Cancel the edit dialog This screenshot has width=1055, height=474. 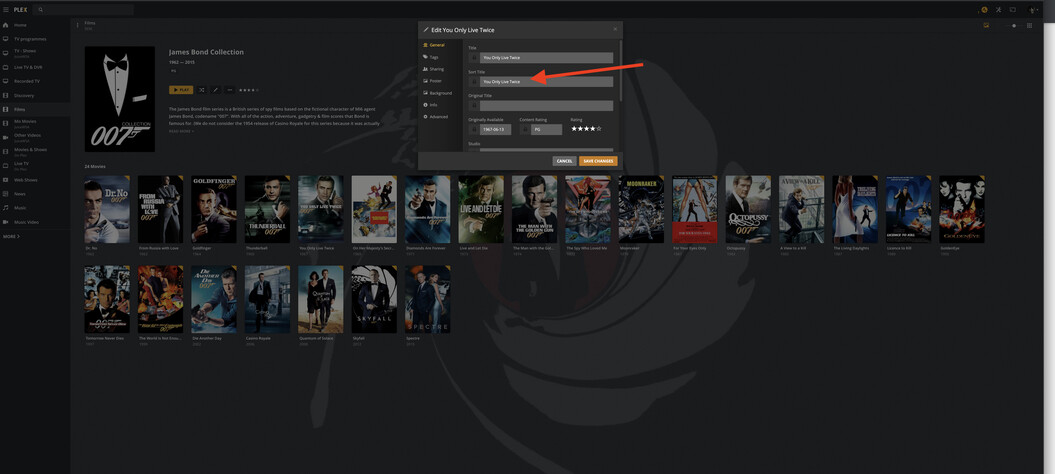pyautogui.click(x=565, y=161)
